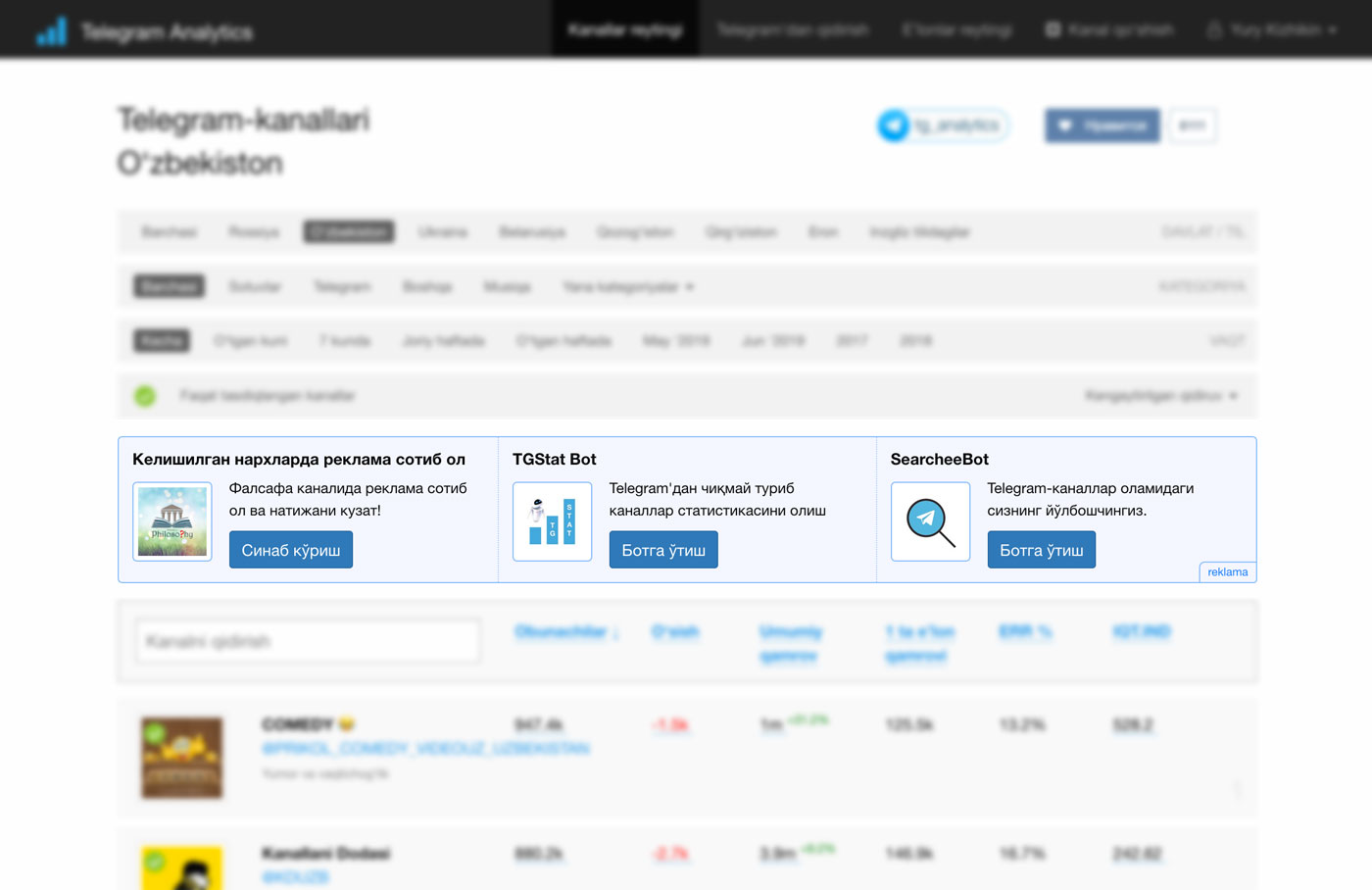Sort by the IQT.IND column
The height and width of the screenshot is (890, 1372).
click(x=1142, y=632)
